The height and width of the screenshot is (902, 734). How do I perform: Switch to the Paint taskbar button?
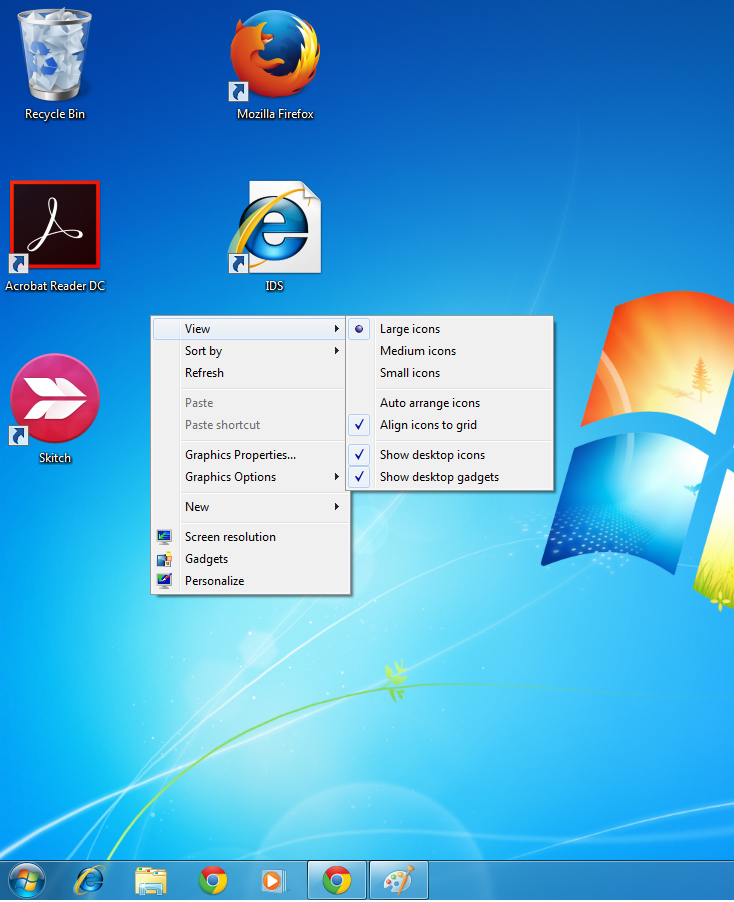click(399, 880)
